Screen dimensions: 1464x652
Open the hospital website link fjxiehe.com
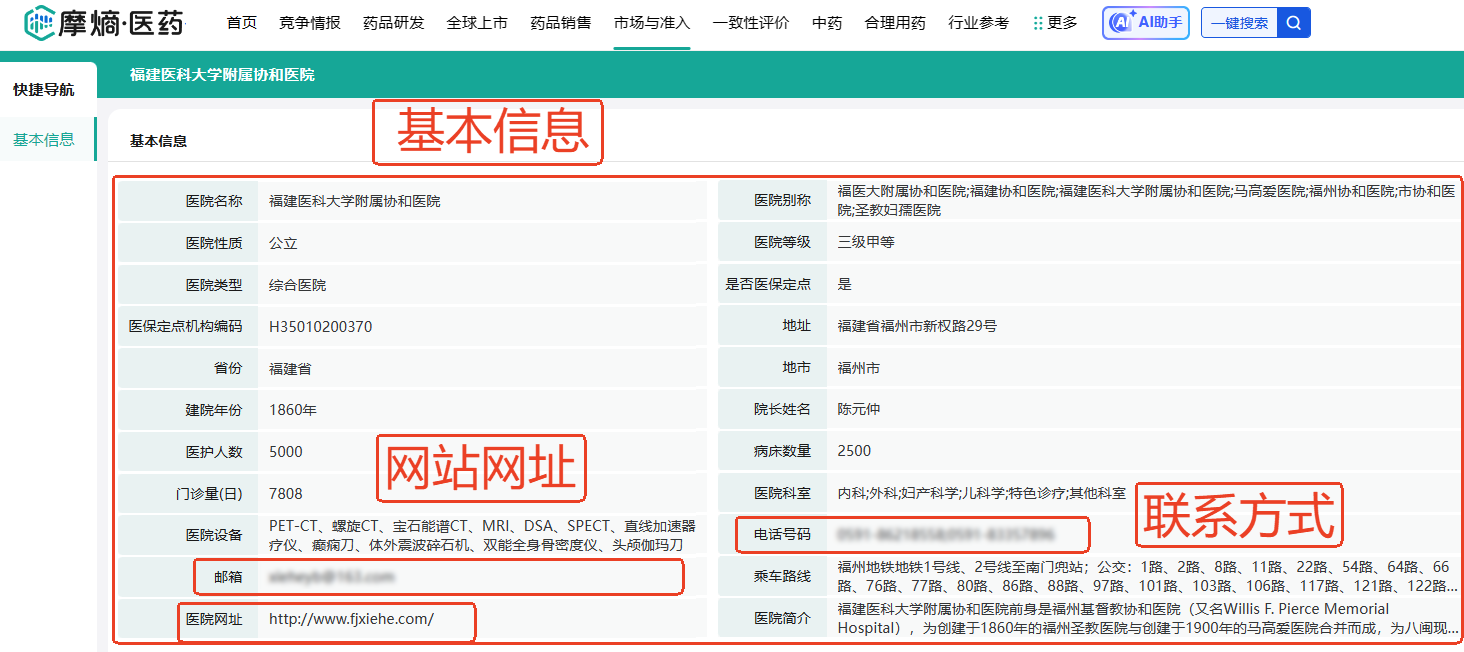click(x=351, y=619)
